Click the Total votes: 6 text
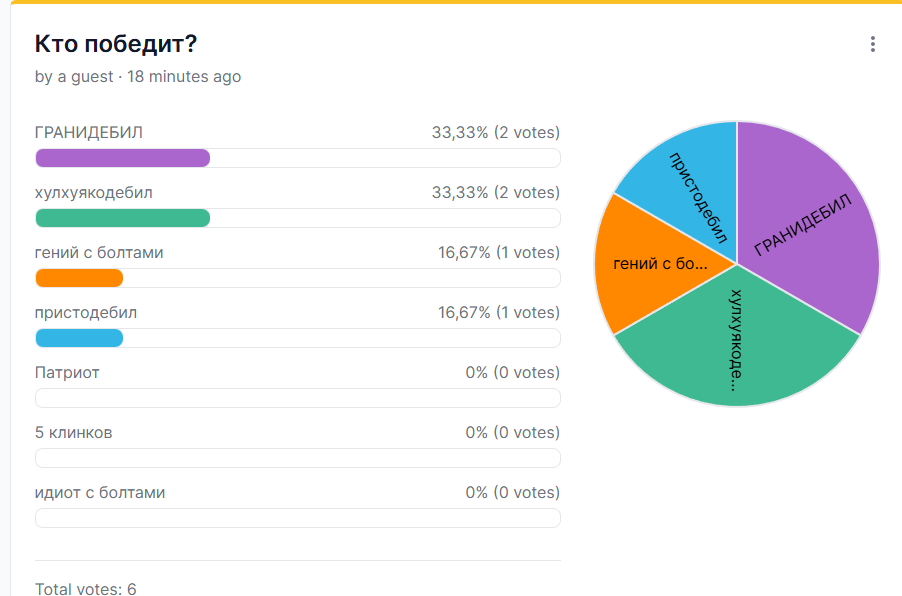Viewport: 902px width, 596px height. (x=85, y=589)
